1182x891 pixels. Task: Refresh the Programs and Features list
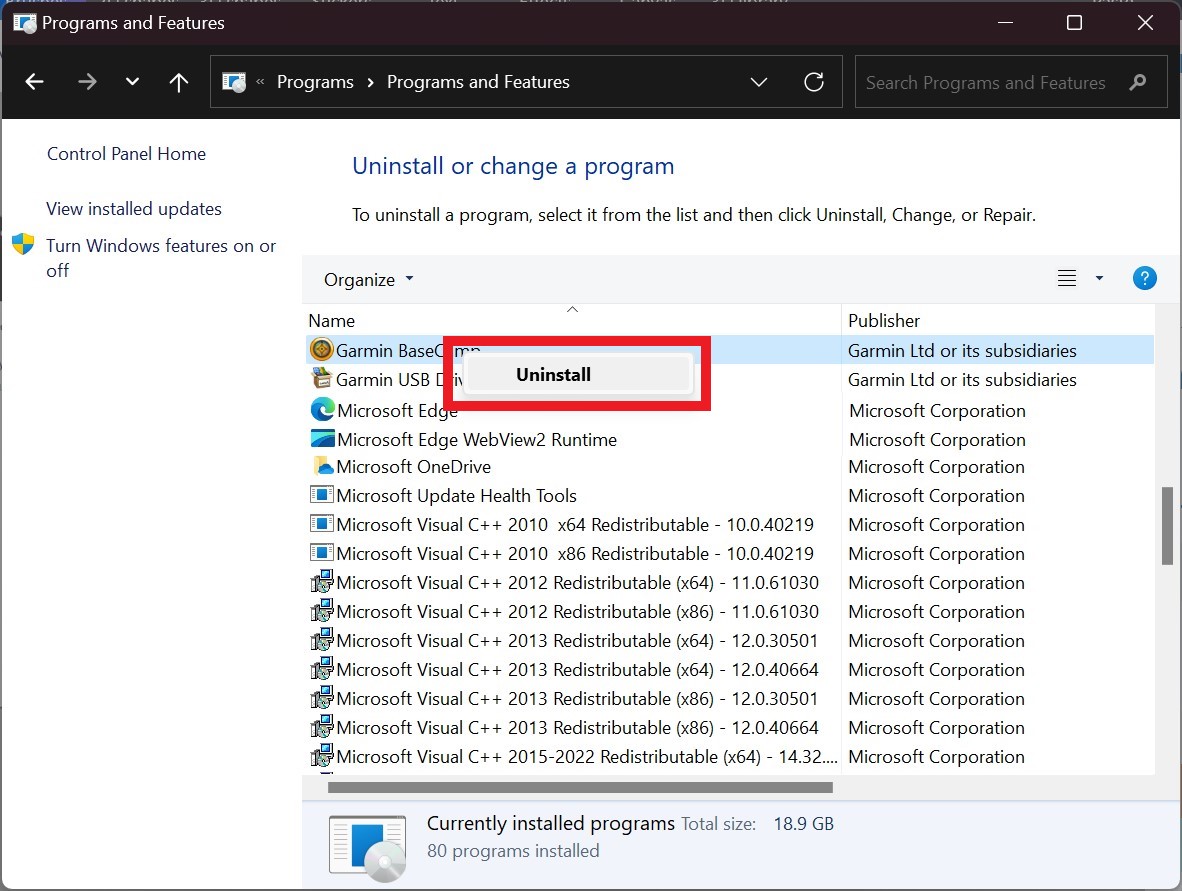pos(814,81)
